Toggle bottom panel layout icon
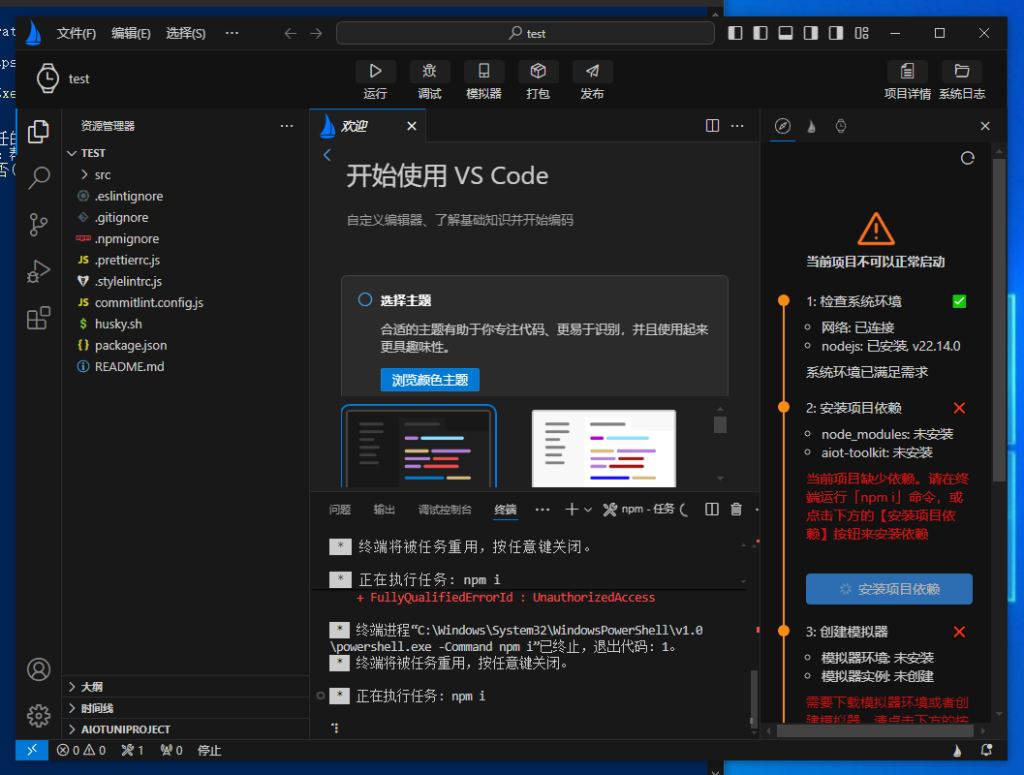1024x775 pixels. [x=786, y=33]
